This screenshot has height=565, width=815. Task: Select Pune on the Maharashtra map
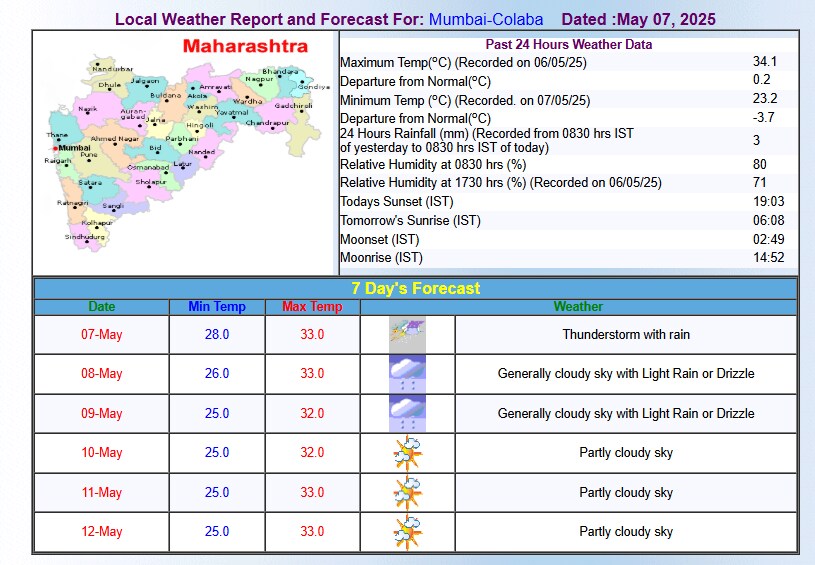[88, 156]
